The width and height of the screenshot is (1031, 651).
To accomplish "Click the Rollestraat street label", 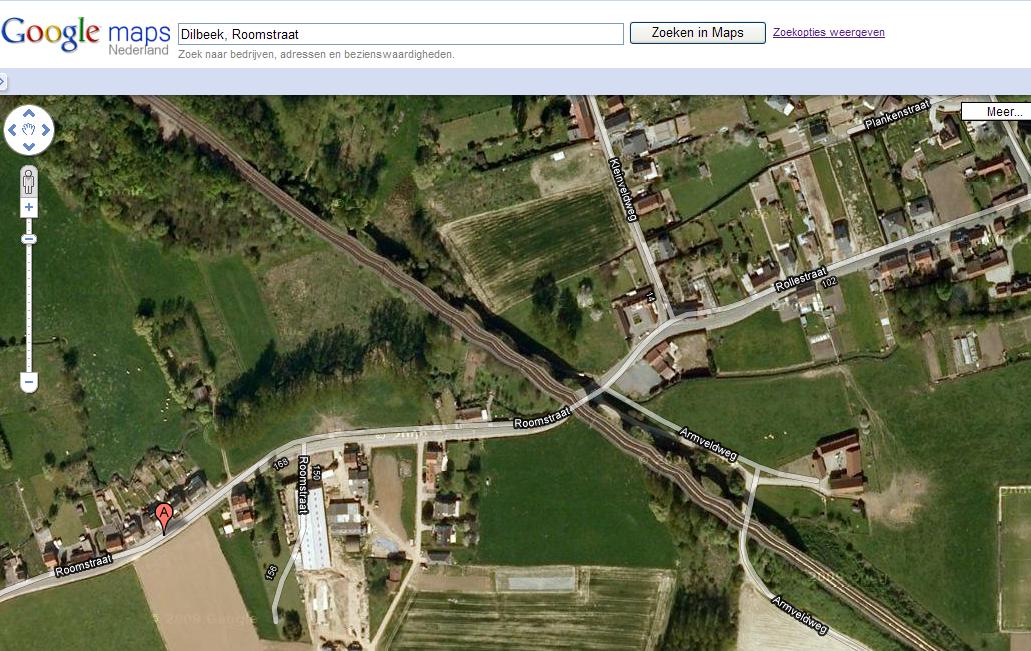I will click(x=802, y=278).
